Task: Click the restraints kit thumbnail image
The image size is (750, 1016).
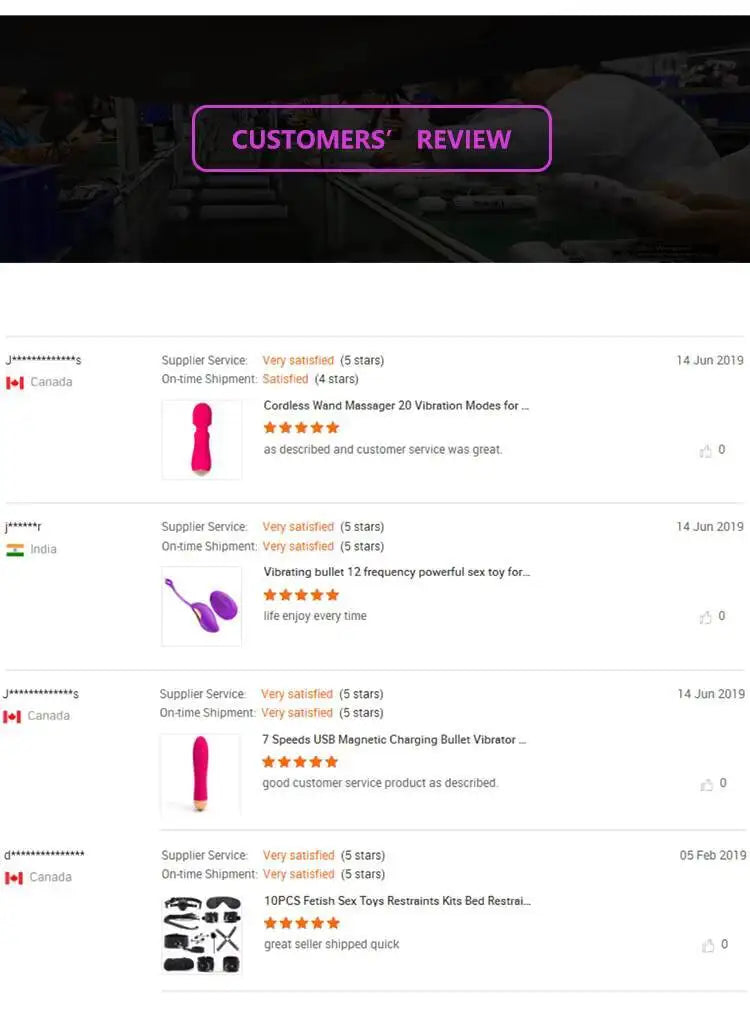Action: pos(201,934)
